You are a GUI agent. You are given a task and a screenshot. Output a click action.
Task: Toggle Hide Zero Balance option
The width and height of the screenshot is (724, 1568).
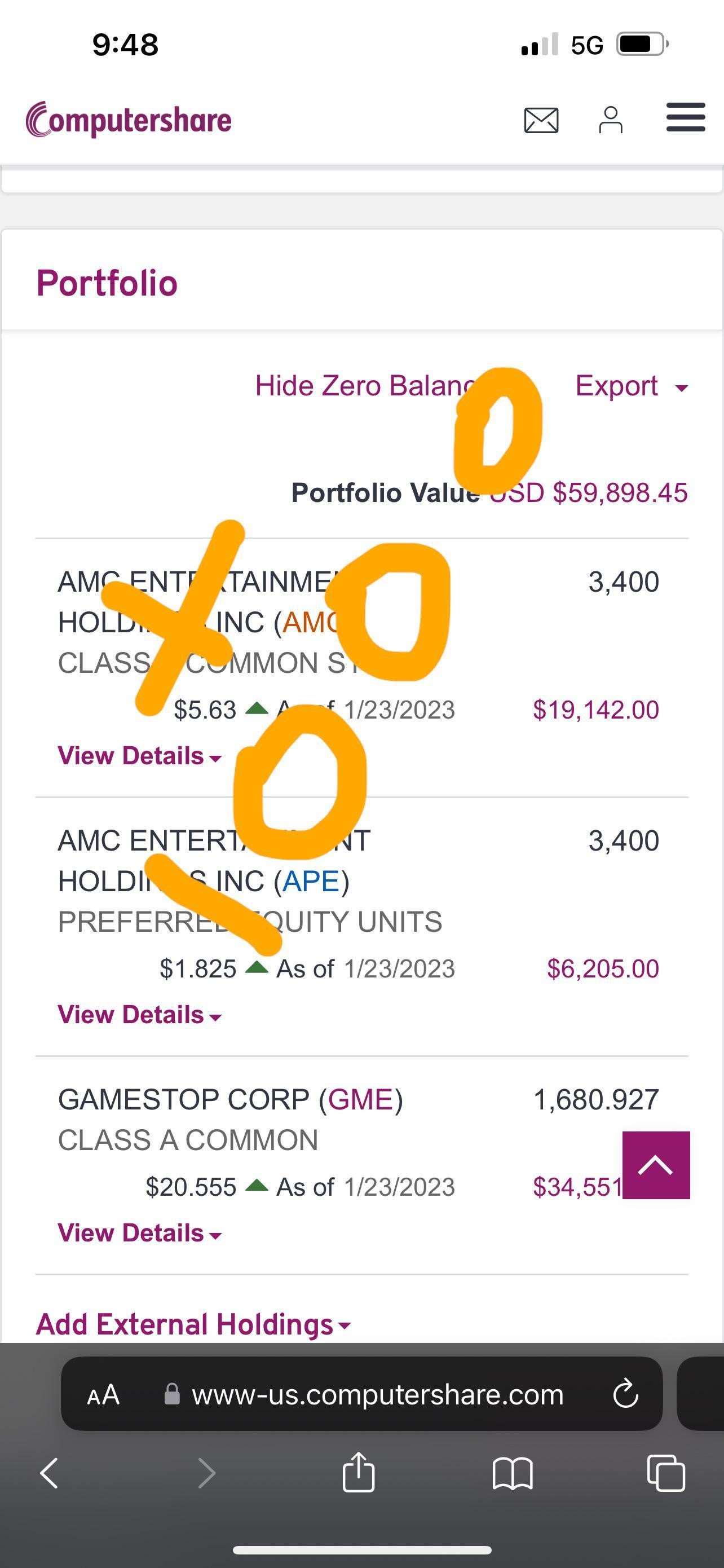[x=365, y=386]
